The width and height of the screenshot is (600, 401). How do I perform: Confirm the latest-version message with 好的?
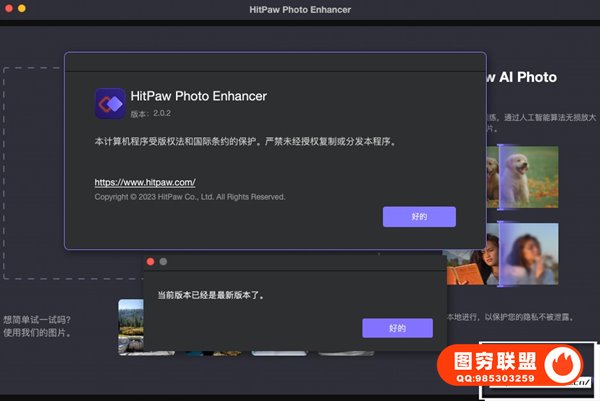coord(397,328)
